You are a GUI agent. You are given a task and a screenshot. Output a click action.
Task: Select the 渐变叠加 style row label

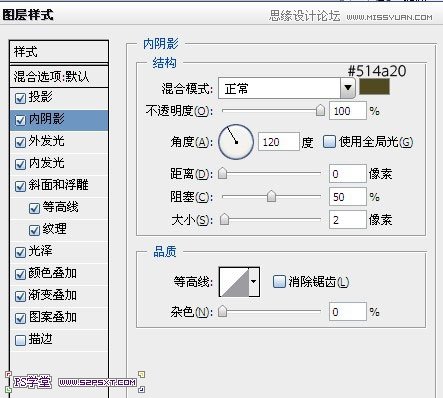[52, 295]
